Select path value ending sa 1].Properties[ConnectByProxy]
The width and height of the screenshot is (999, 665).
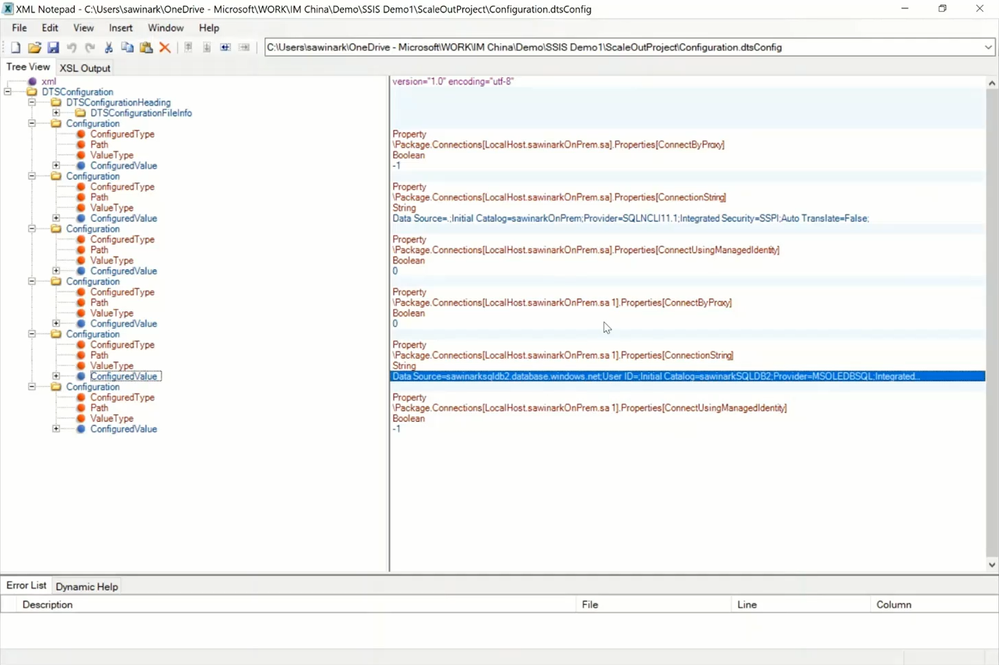[562, 303]
